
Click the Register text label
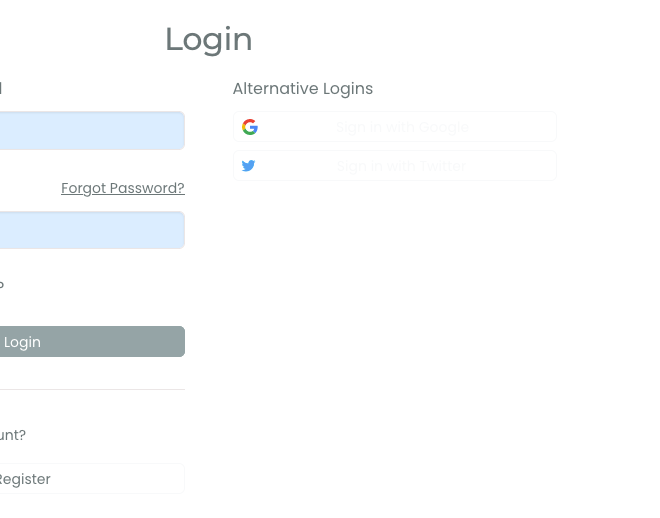25,479
